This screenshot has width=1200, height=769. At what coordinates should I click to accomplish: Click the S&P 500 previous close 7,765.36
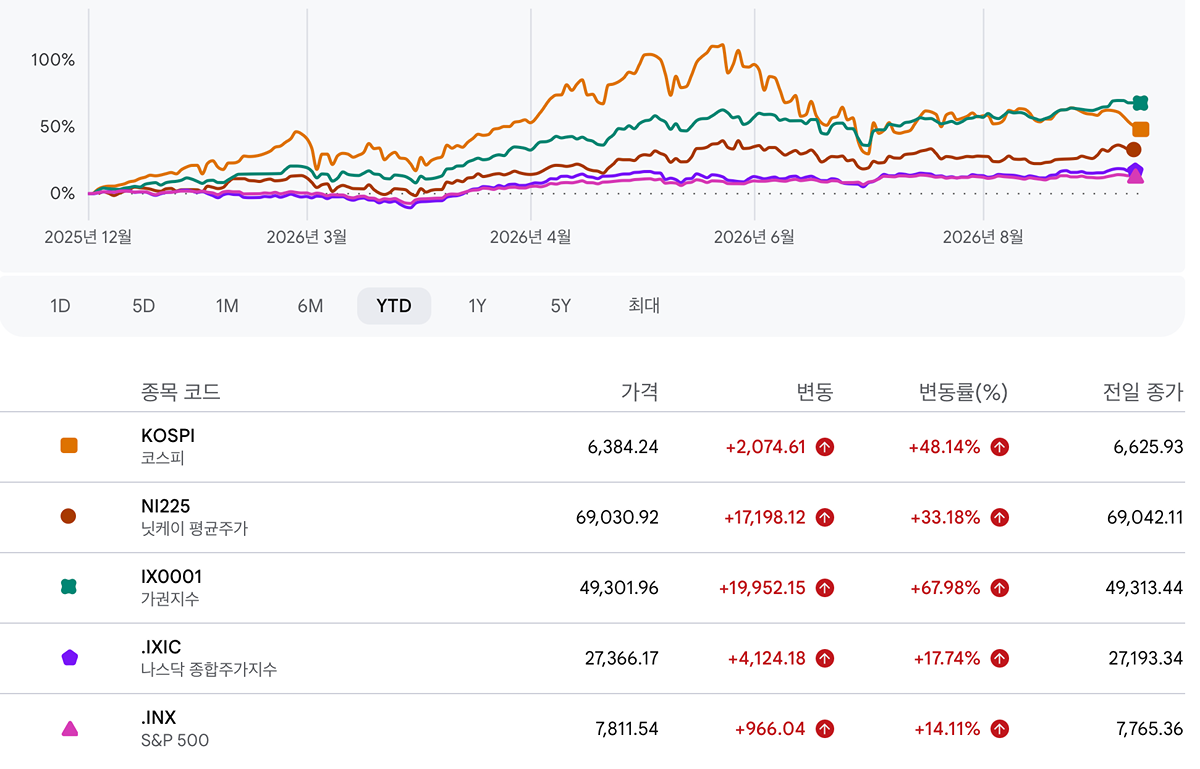[1148, 729]
